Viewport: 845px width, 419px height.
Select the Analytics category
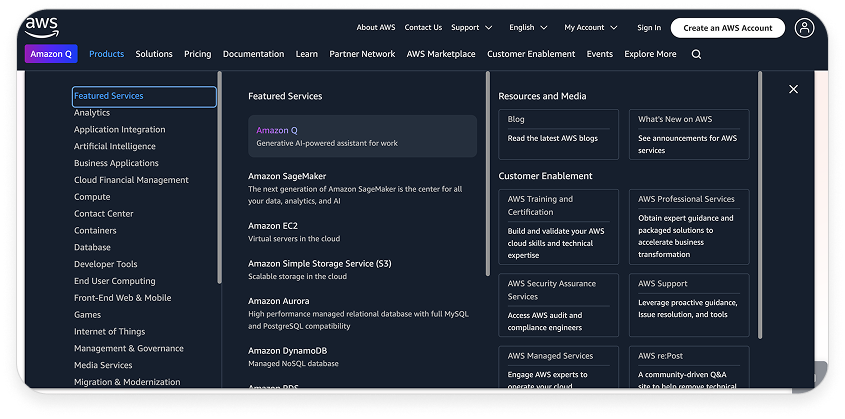point(92,113)
